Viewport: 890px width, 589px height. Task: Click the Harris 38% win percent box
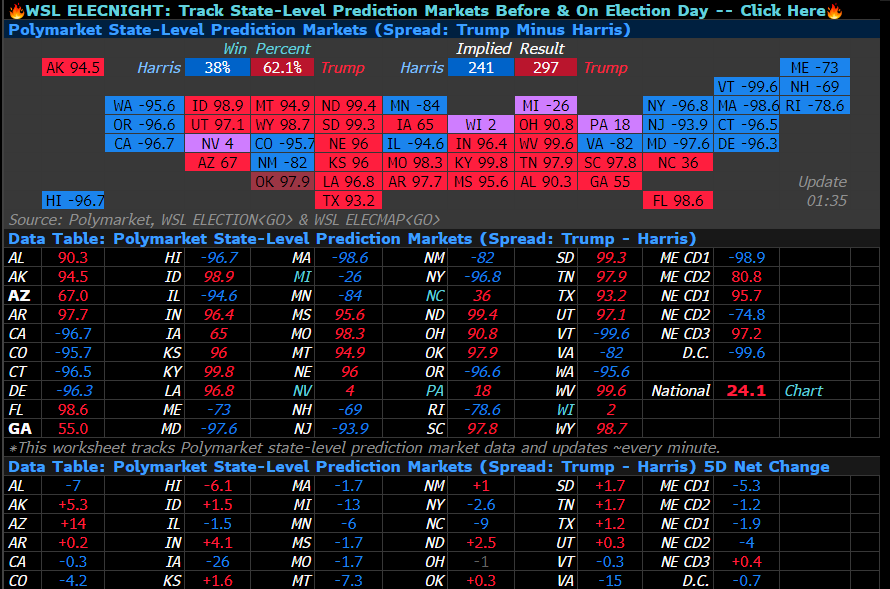click(x=217, y=68)
